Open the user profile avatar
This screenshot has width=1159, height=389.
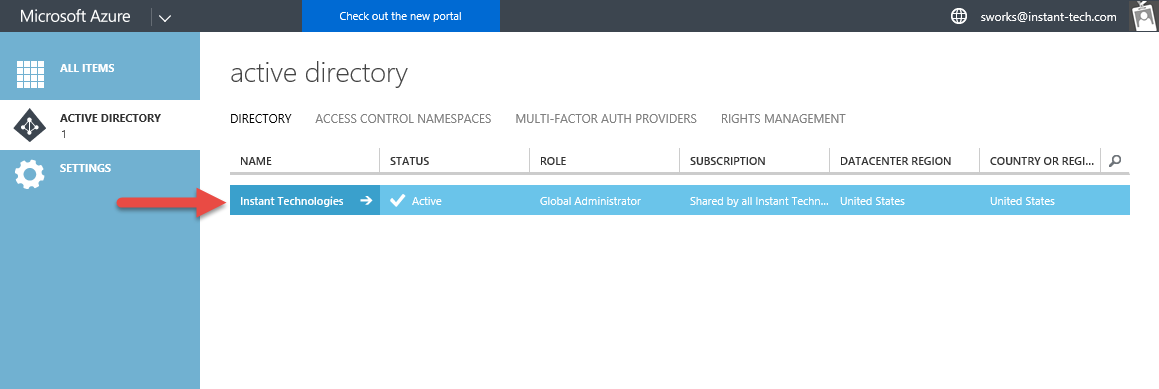(1144, 16)
